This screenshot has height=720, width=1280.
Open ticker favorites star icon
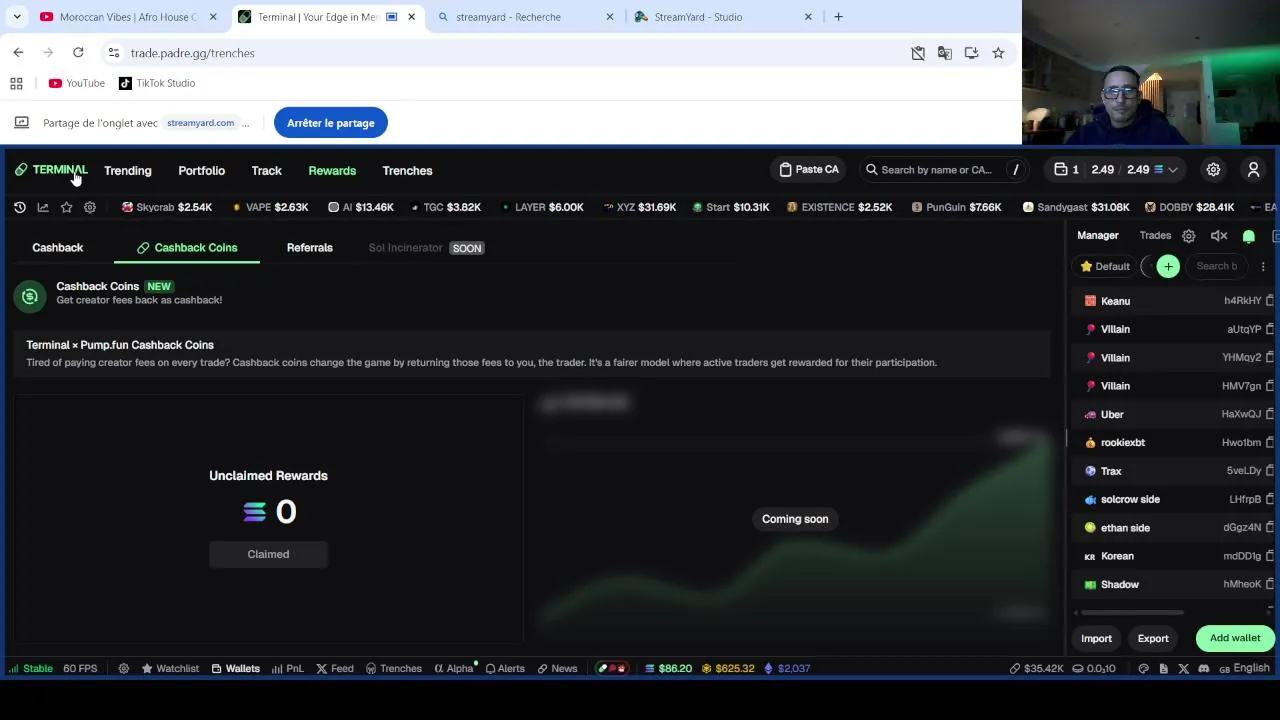click(66, 207)
